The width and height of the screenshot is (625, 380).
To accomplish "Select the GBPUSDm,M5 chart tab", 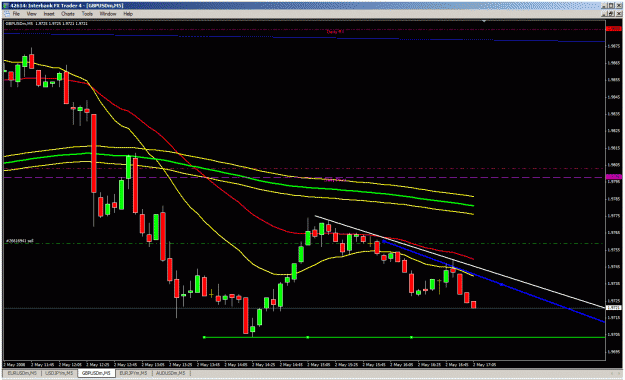I will [x=96, y=373].
